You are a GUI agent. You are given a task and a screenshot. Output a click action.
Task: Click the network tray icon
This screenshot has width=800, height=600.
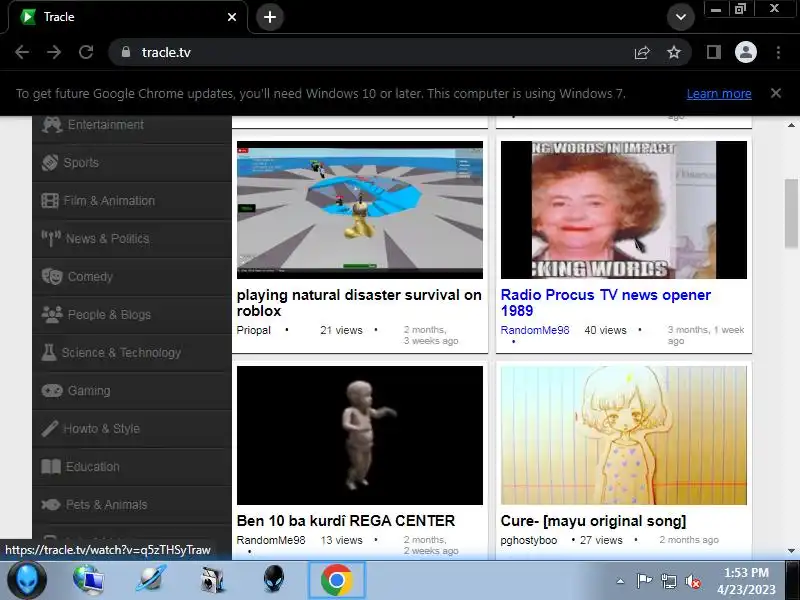click(668, 581)
